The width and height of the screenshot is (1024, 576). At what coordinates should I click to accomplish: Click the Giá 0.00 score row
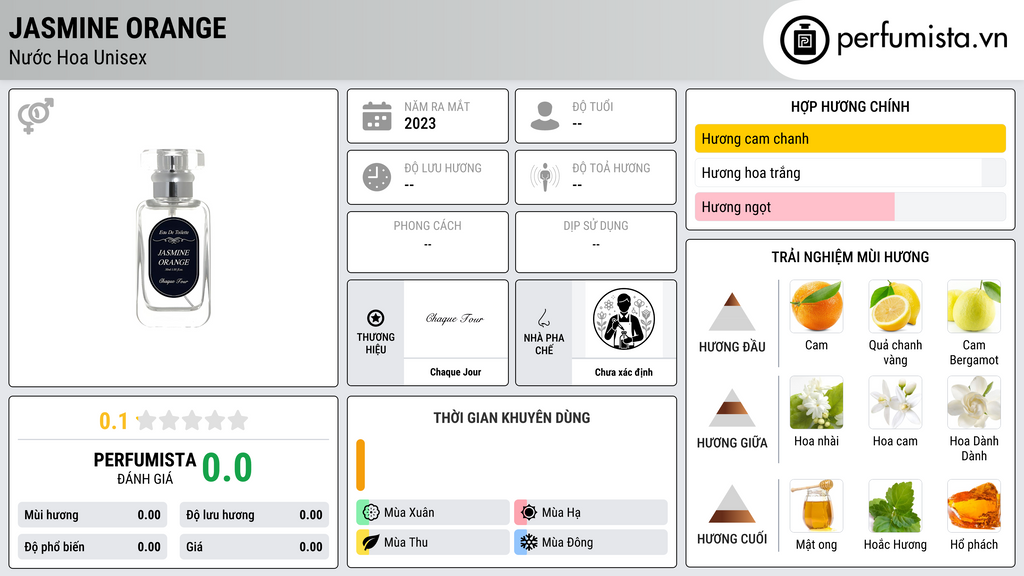pyautogui.click(x=254, y=547)
